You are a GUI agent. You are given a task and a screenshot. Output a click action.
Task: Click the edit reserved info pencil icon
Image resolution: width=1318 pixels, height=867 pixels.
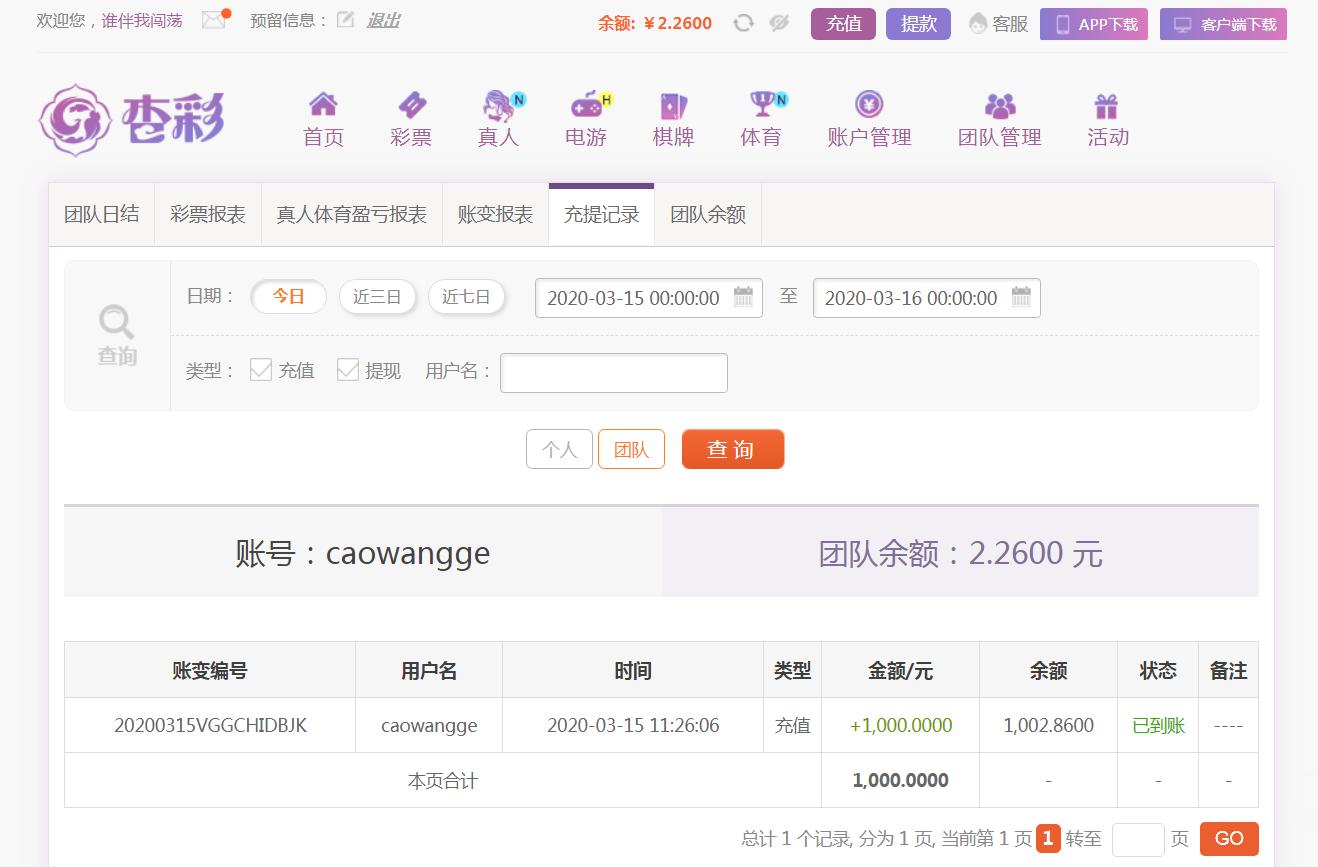(345, 20)
